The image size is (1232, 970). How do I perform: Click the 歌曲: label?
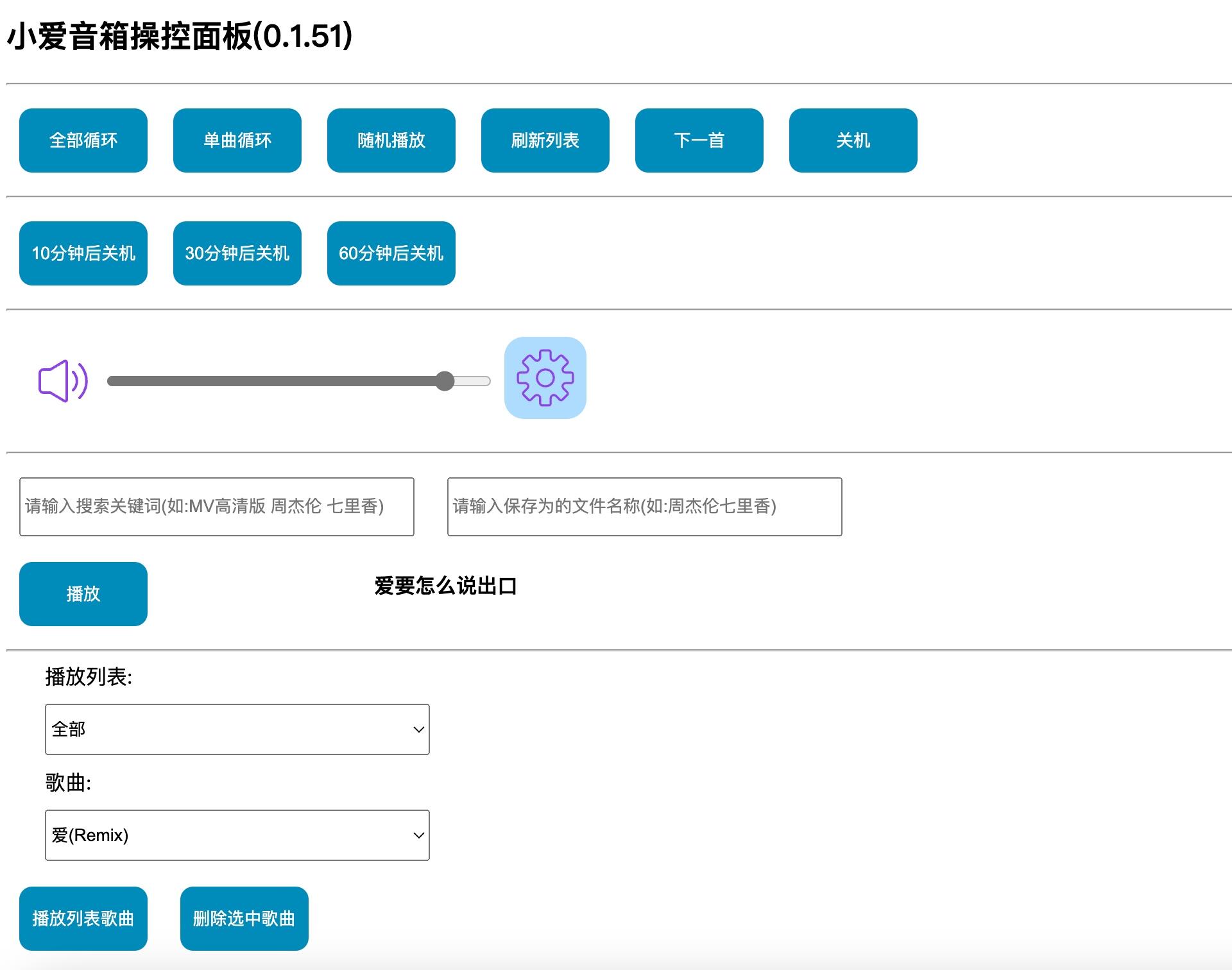click(x=68, y=783)
